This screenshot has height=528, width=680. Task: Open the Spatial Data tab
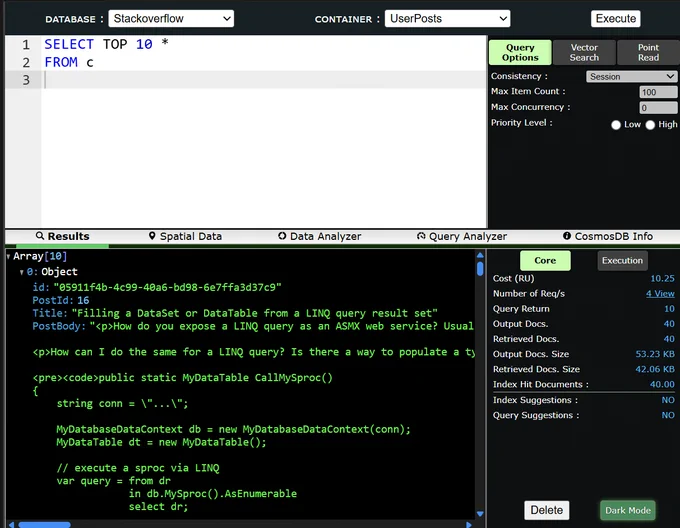pos(185,236)
